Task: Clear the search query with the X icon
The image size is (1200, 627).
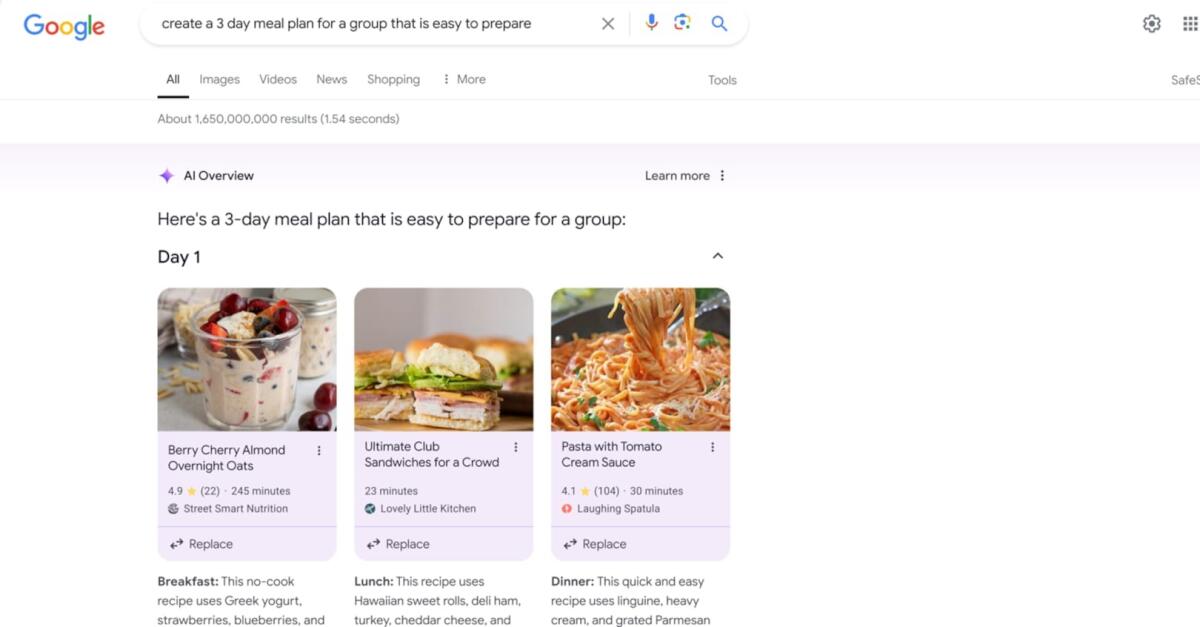Action: (x=608, y=23)
